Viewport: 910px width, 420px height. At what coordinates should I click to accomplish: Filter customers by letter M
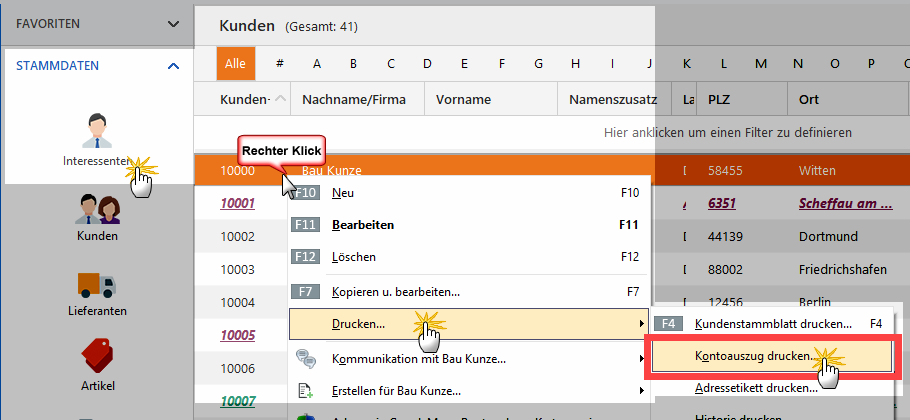761,64
